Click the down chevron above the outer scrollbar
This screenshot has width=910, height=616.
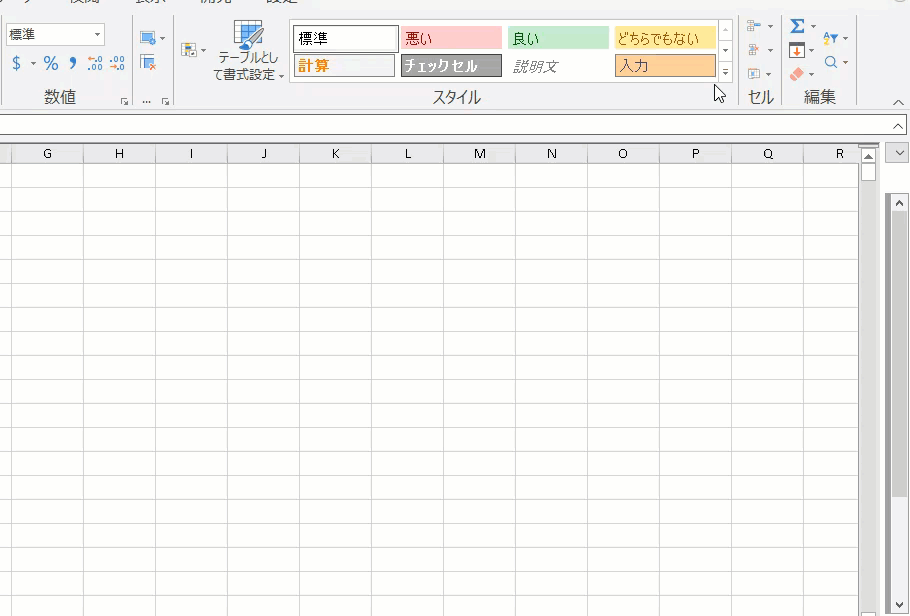[899, 153]
